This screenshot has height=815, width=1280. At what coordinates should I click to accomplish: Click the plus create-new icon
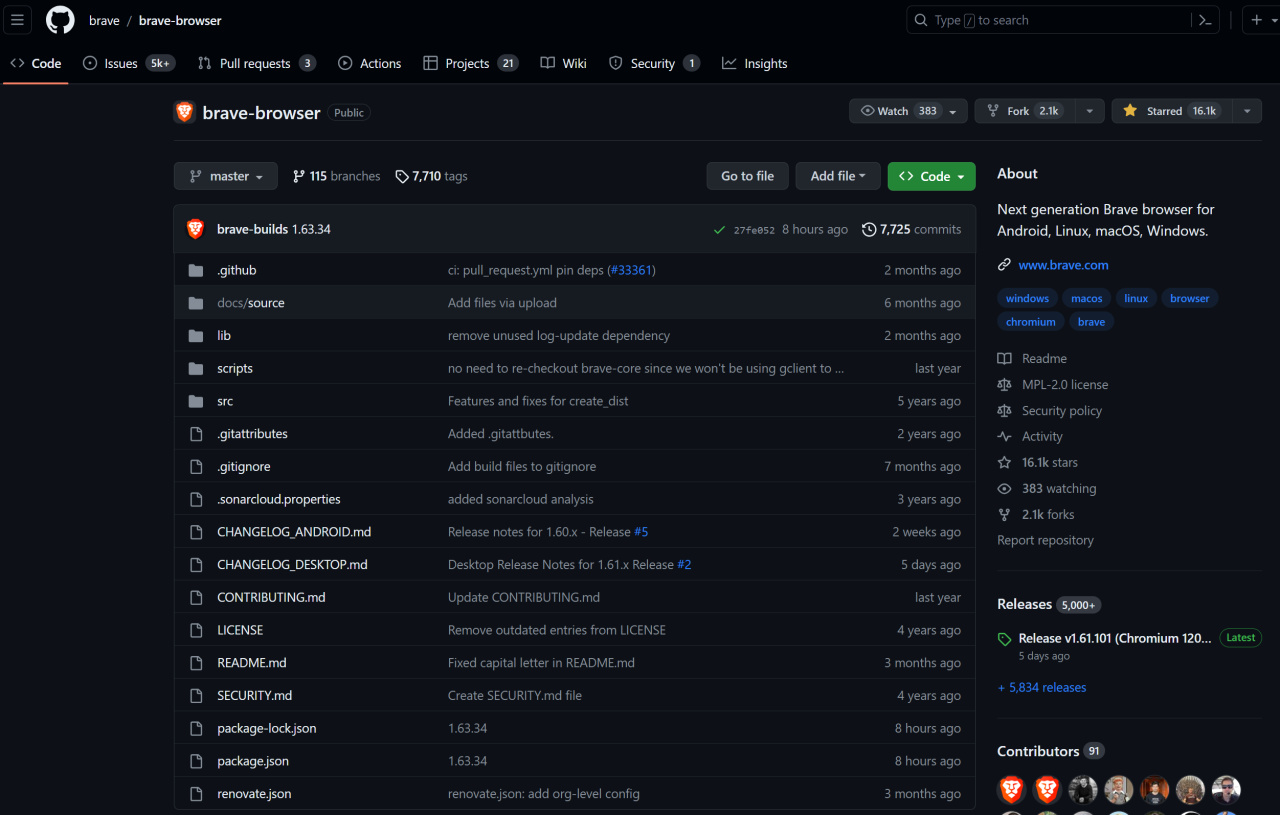point(1257,20)
